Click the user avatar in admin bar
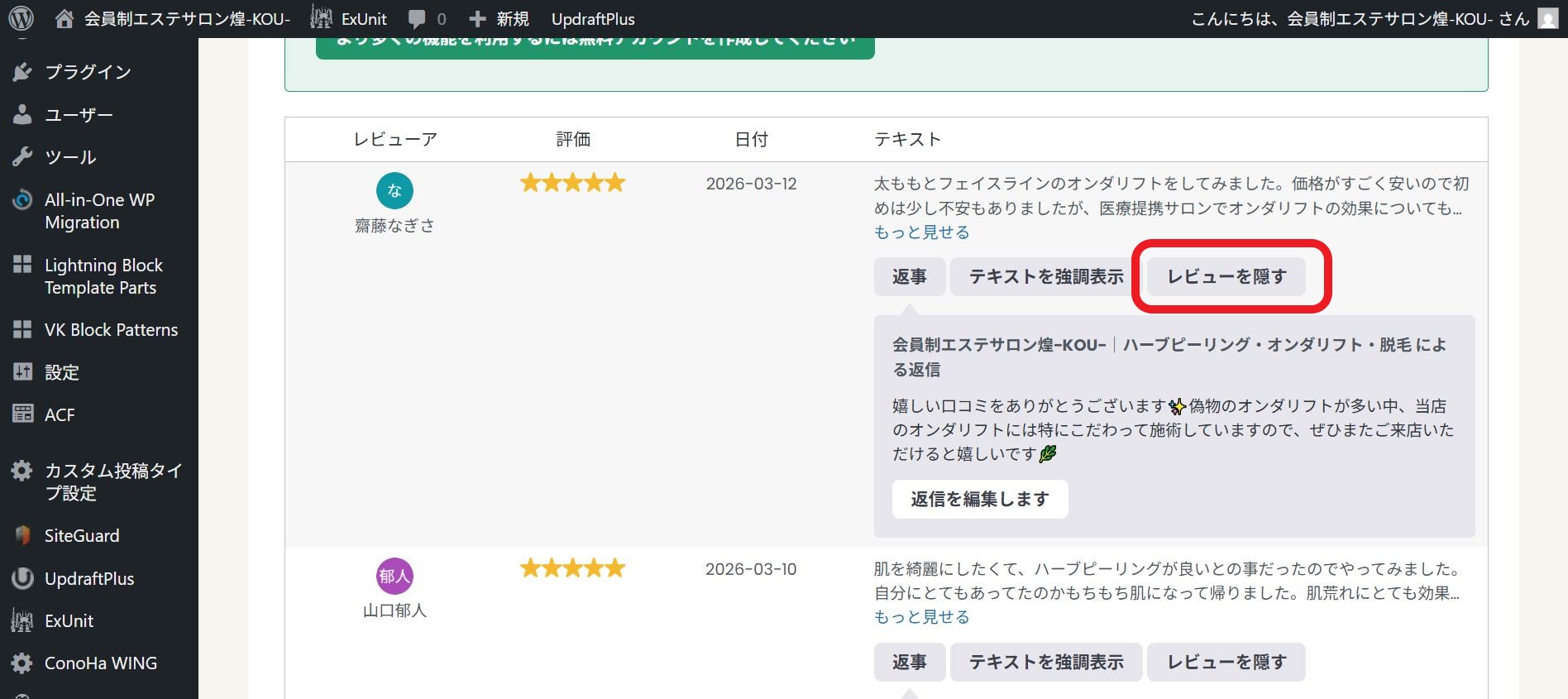Viewport: 1568px width, 699px height. 1547,19
